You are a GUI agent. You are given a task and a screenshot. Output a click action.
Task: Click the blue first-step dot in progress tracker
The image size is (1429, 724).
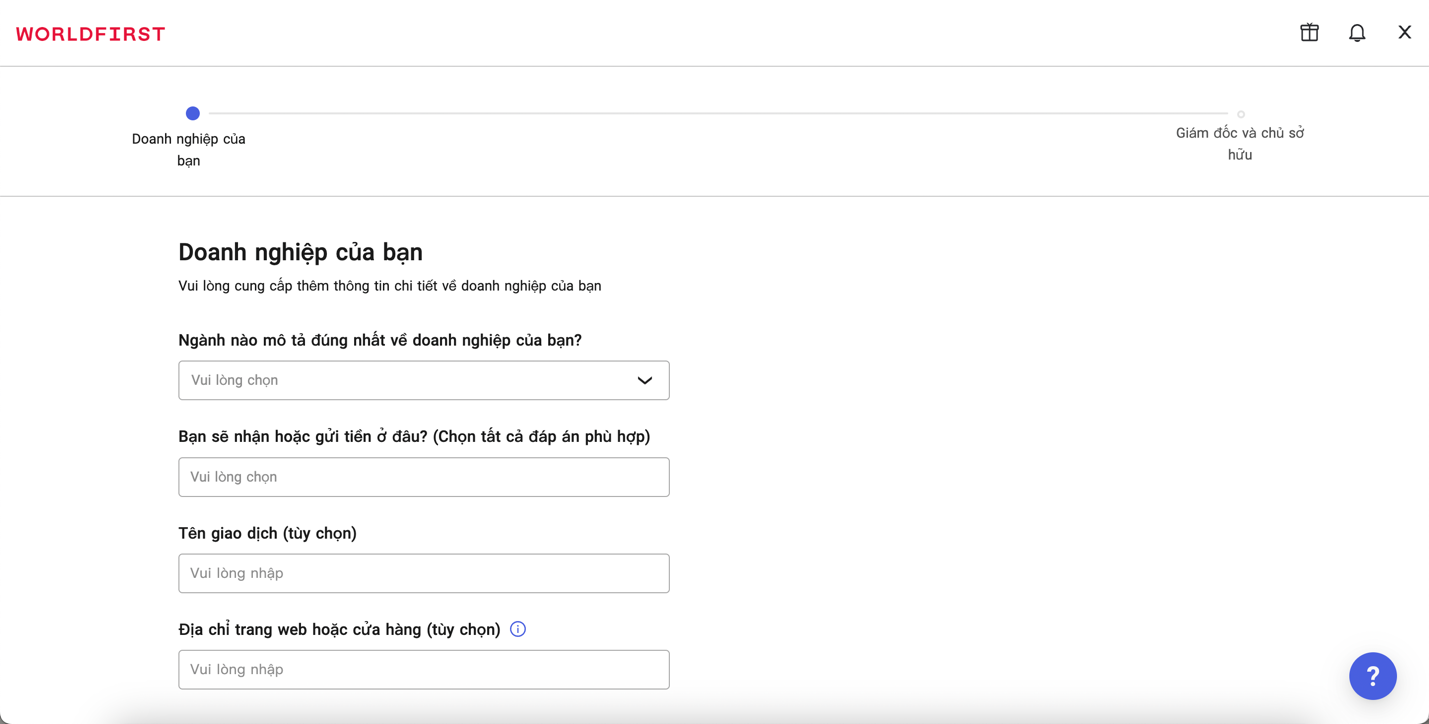[x=193, y=113]
